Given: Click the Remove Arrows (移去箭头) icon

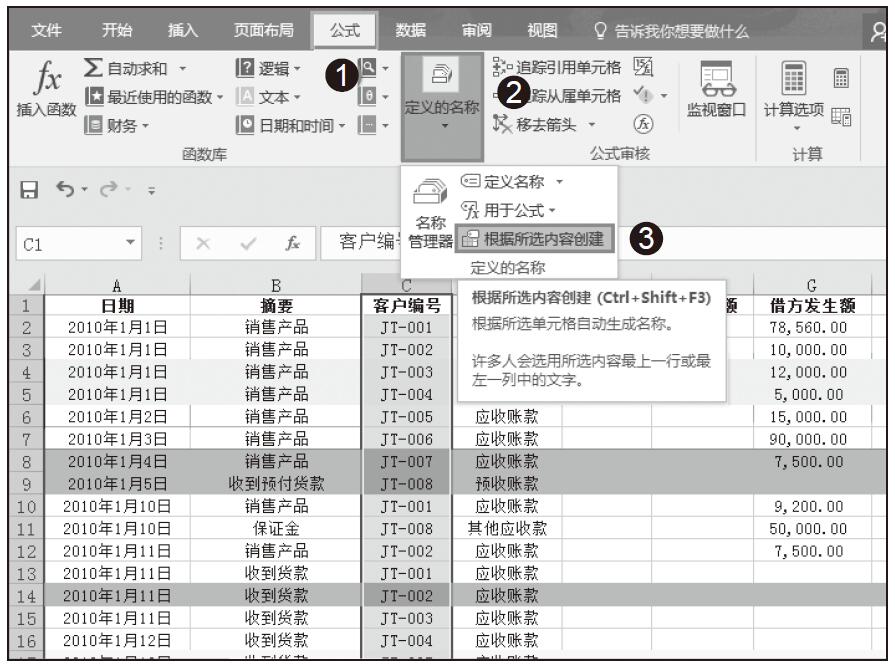Looking at the screenshot, I should pos(502,125).
